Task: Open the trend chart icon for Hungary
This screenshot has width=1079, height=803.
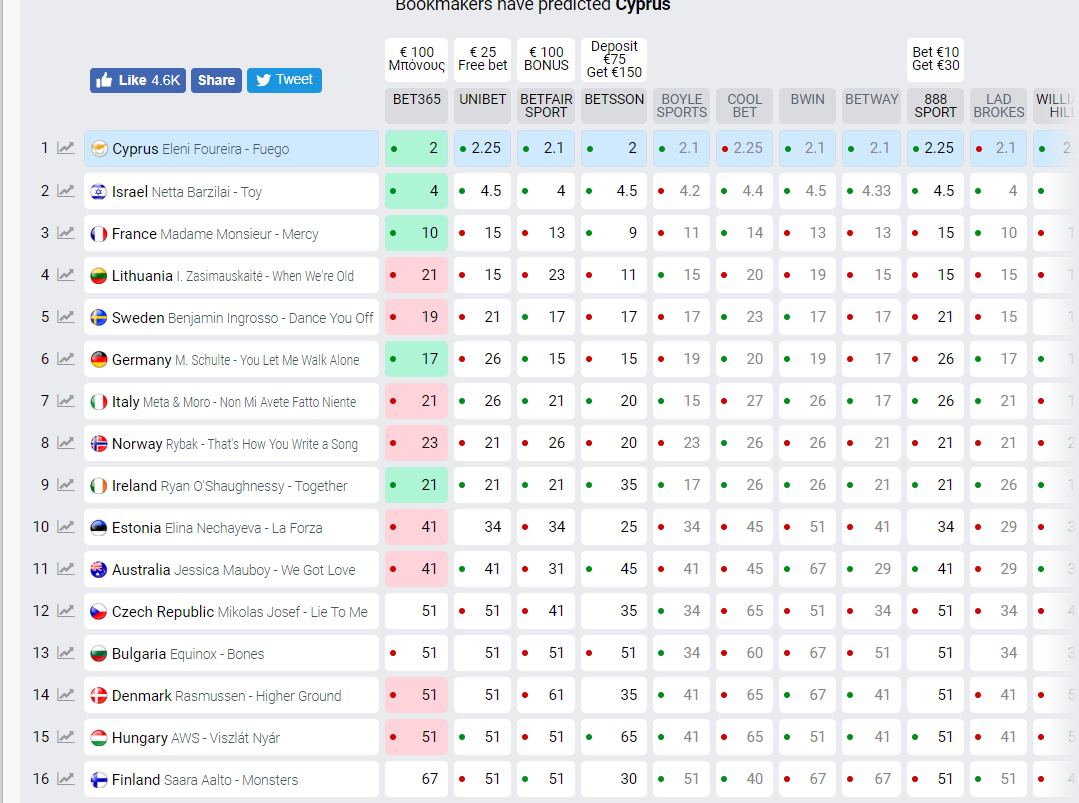Action: click(x=65, y=736)
